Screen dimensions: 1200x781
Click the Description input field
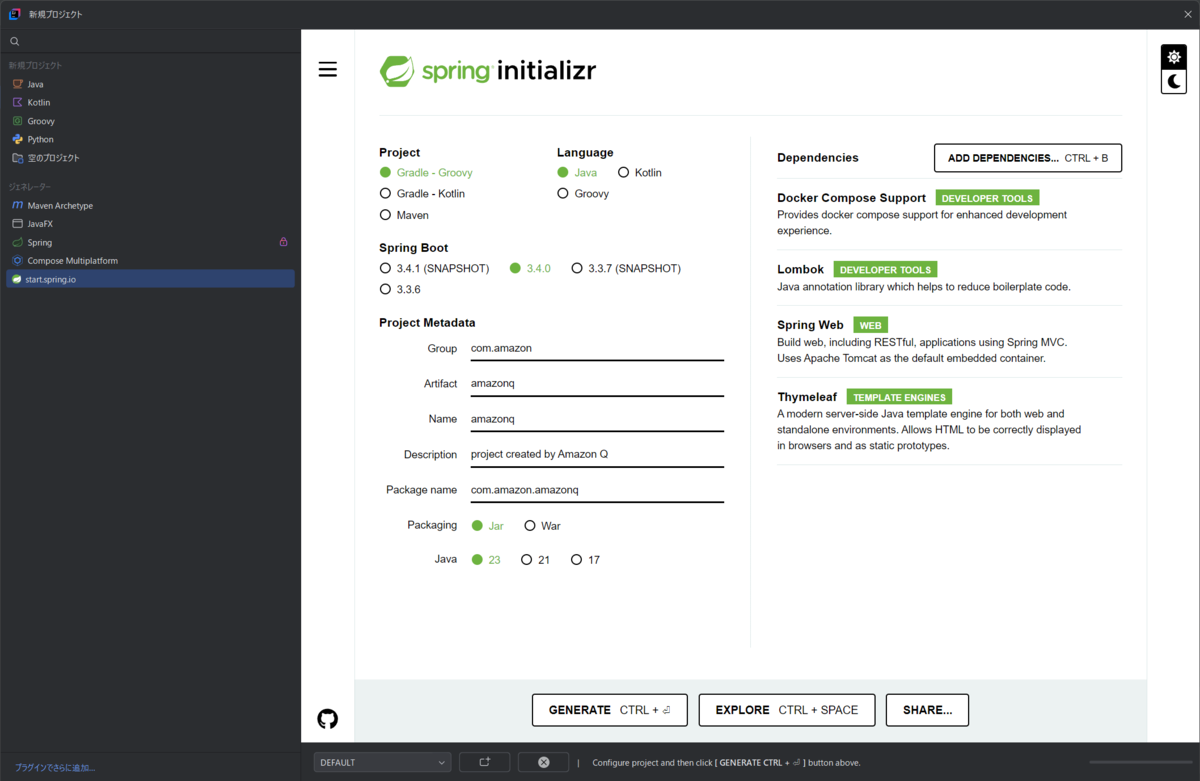[597, 454]
